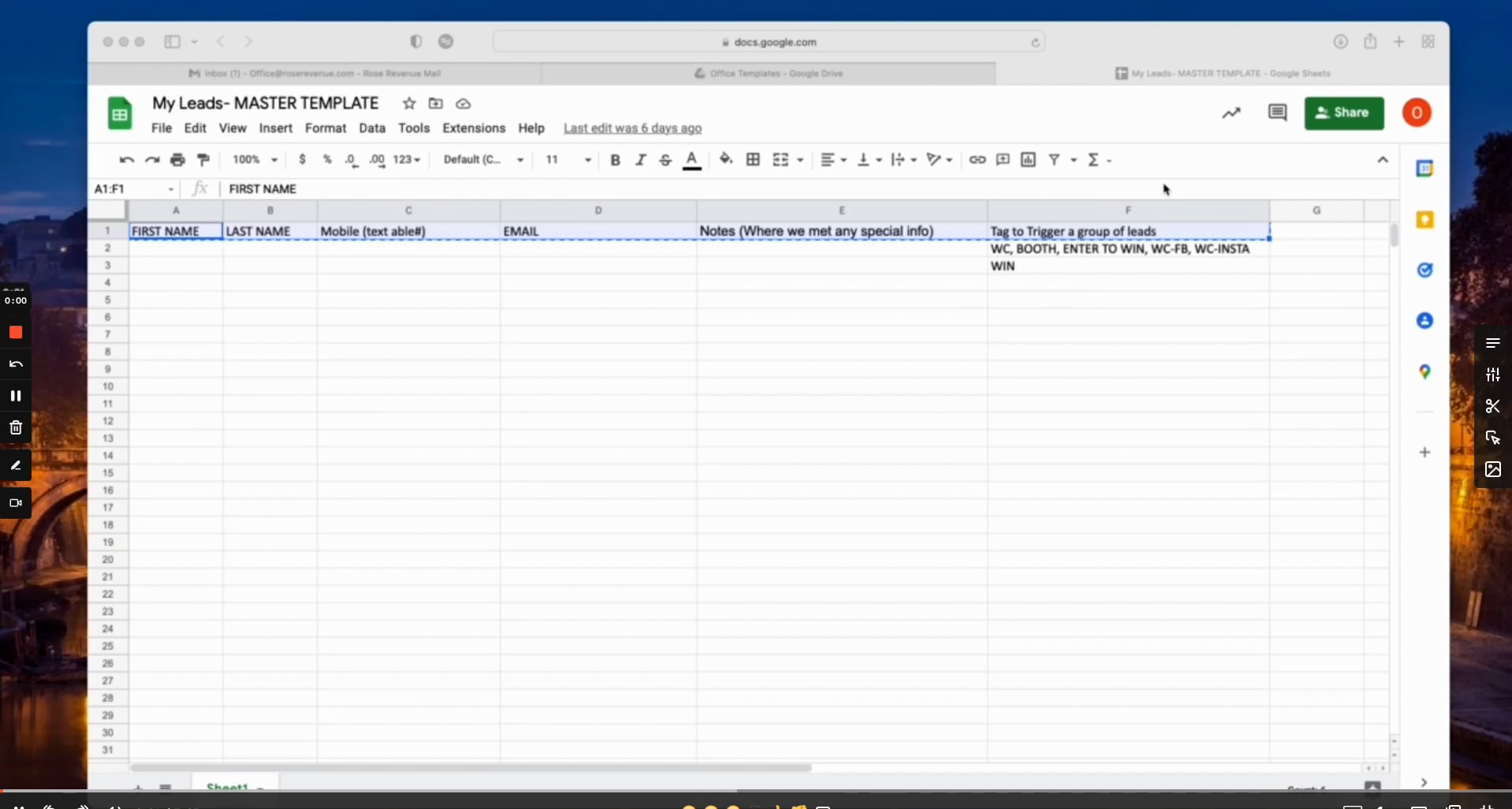Open Google Calendar from the side panel
The image size is (1512, 809).
tap(1425, 168)
